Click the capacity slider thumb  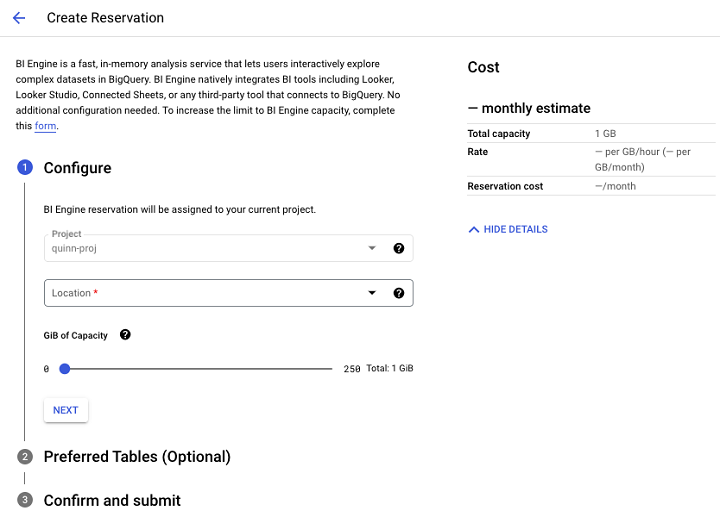[65, 368]
